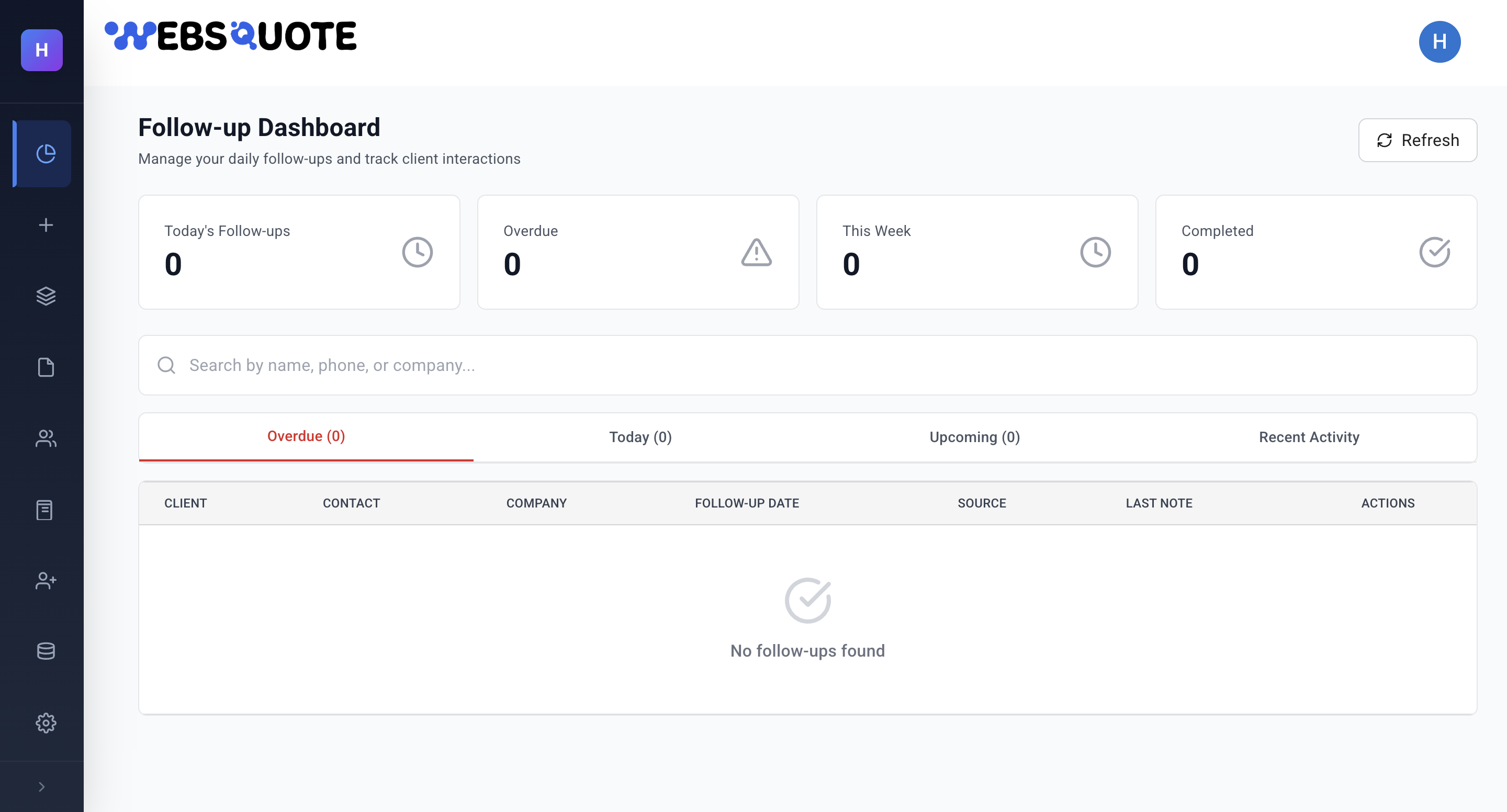Open the database icon in the sidebar
The image size is (1507, 812).
pyautogui.click(x=45, y=651)
